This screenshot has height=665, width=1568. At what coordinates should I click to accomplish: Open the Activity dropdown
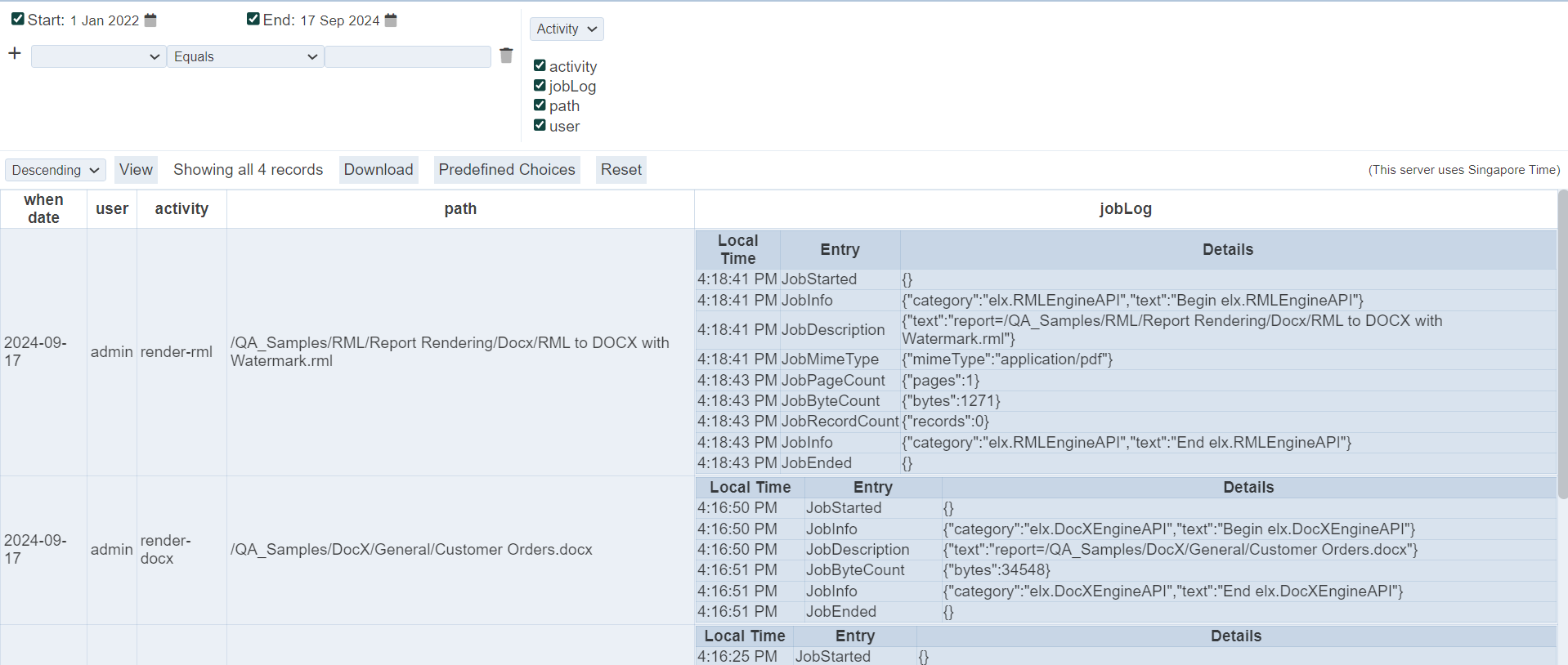coord(567,29)
